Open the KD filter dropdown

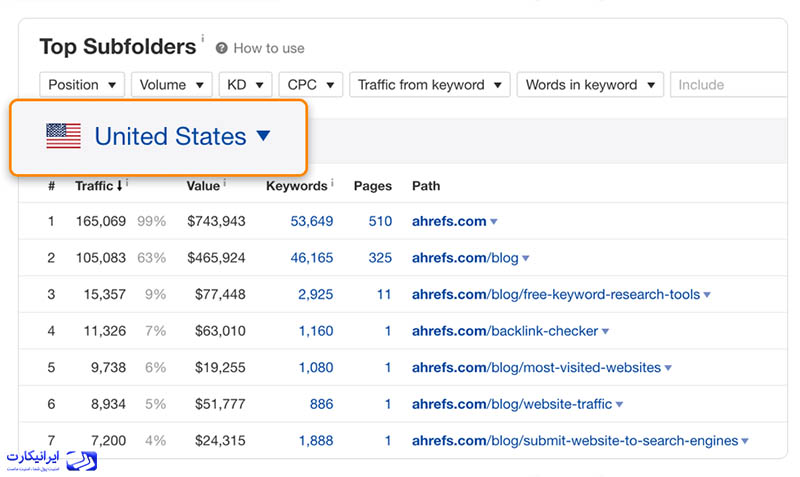point(245,85)
